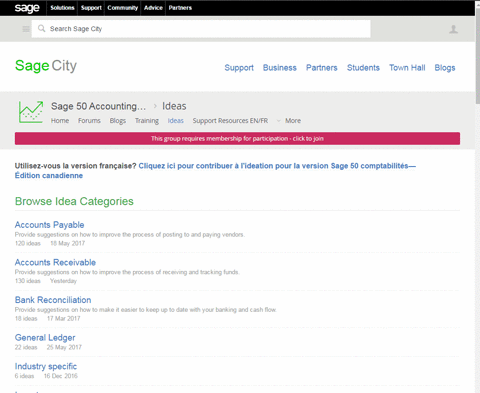Open Town Hall section
Viewport: 480px width, 393px height.
pos(407,68)
